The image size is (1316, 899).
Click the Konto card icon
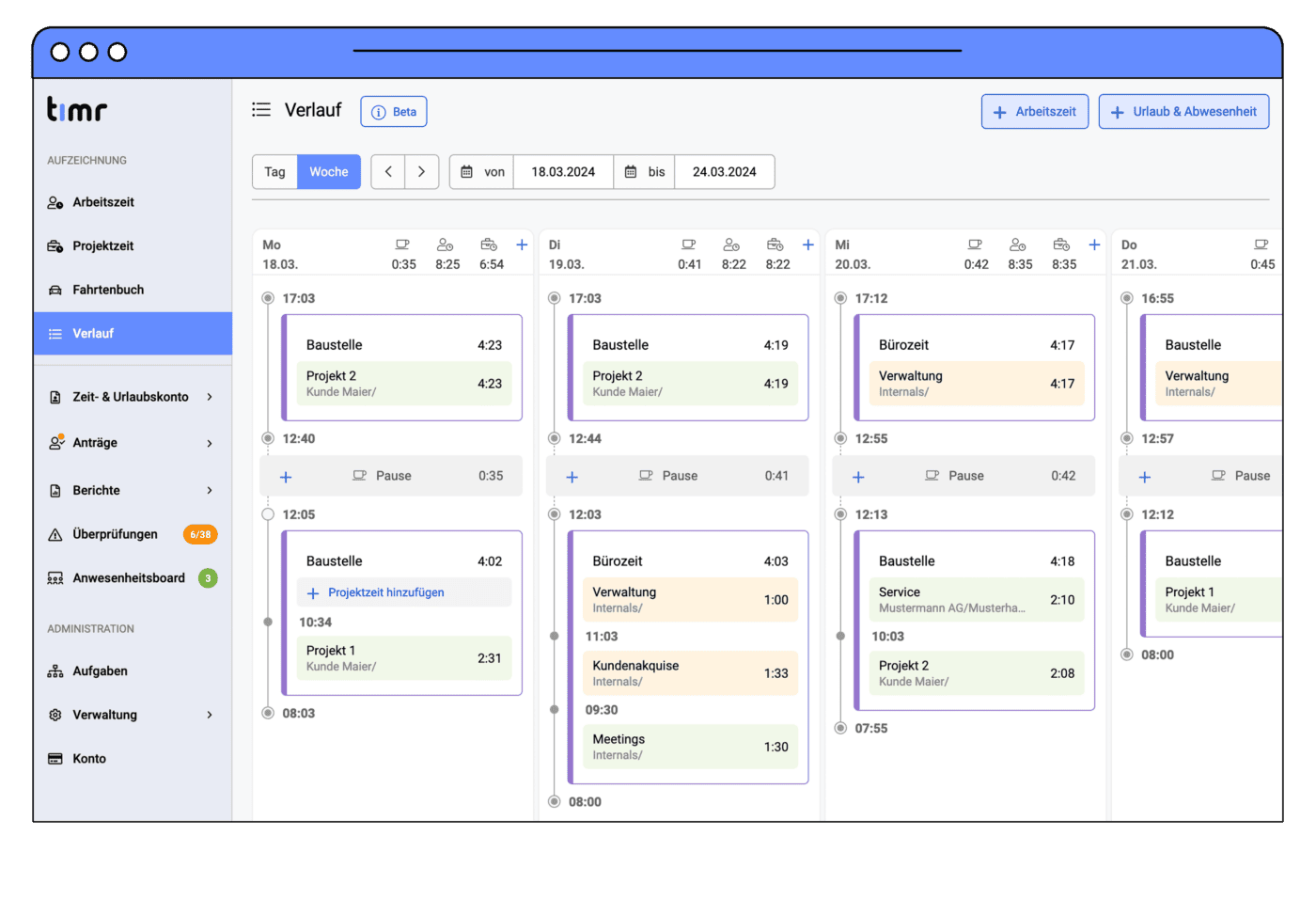[x=55, y=759]
